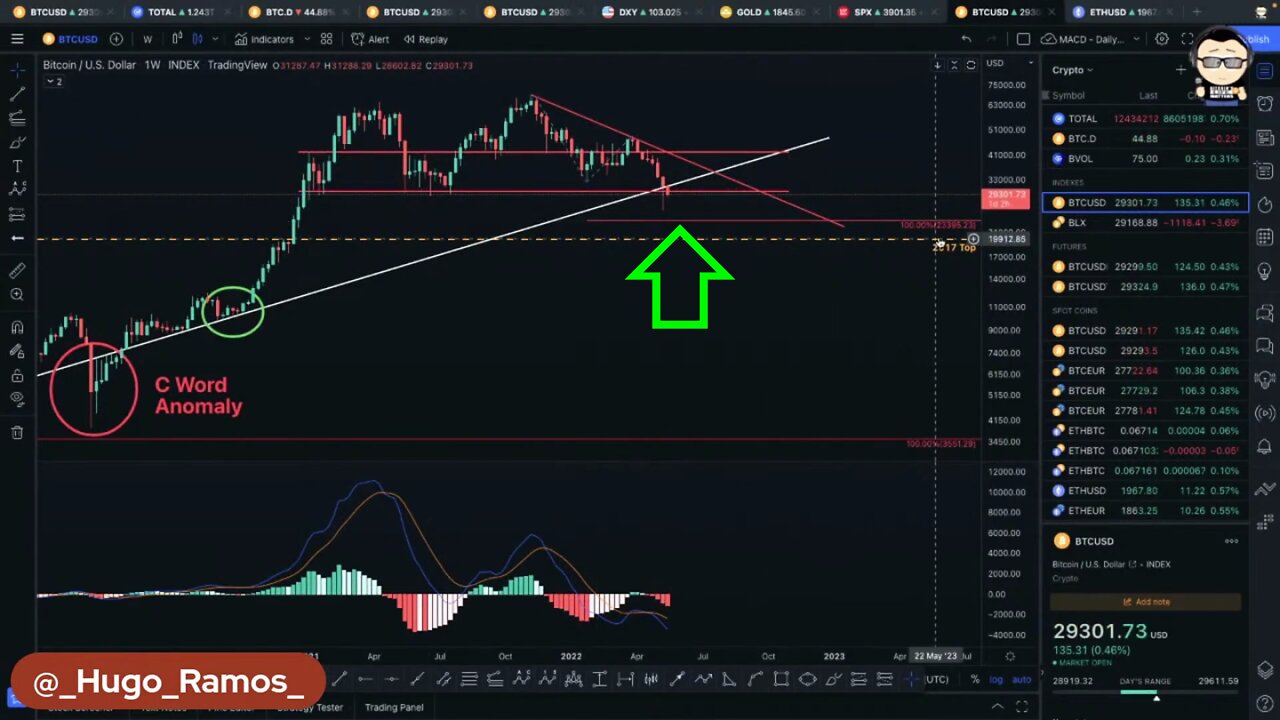The width and height of the screenshot is (1280, 720).
Task: Create an Alert from the top toolbar
Action: point(370,39)
